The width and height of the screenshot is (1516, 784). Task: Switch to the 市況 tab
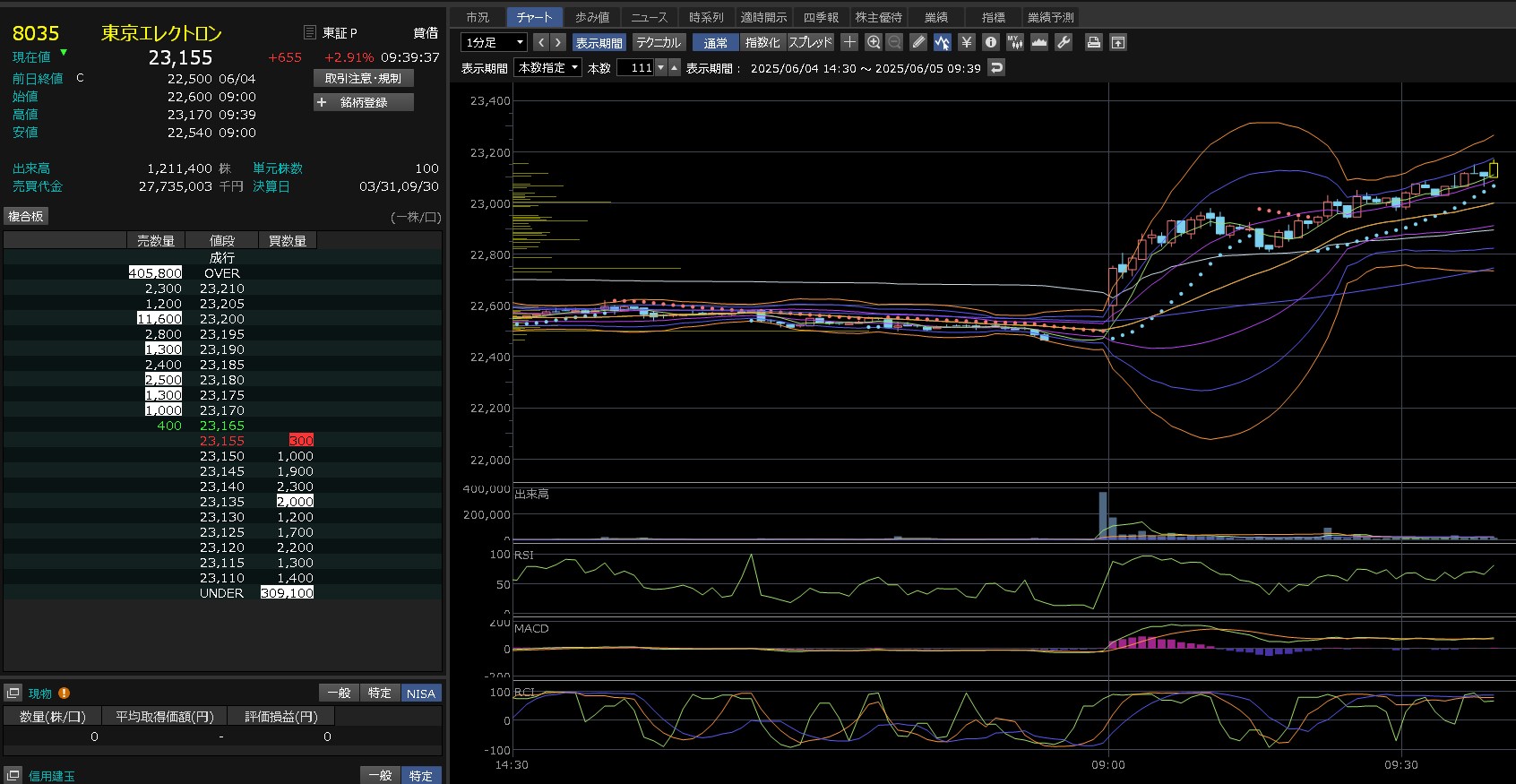click(478, 17)
